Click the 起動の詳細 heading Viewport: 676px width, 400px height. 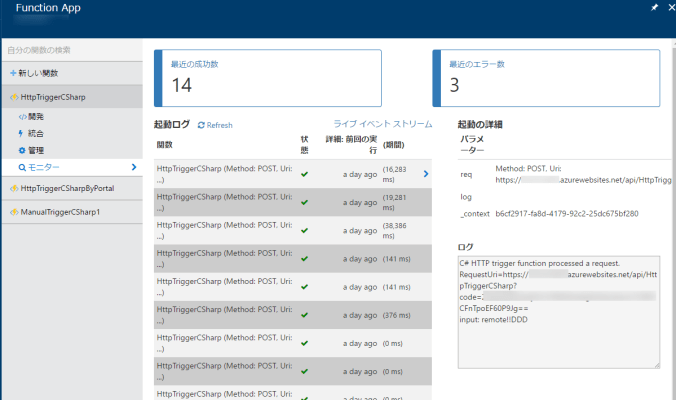pos(480,125)
